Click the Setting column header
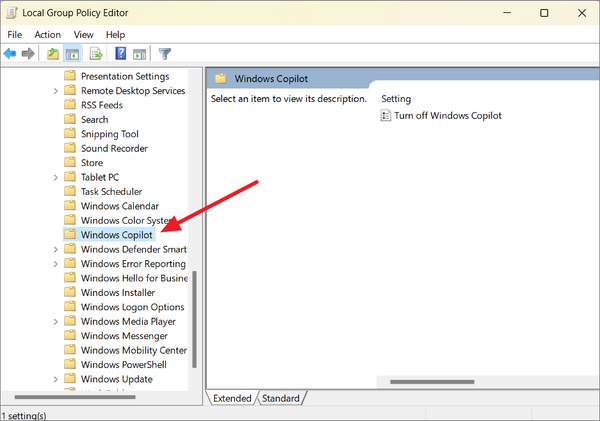Image resolution: width=600 pixels, height=421 pixels. point(396,99)
